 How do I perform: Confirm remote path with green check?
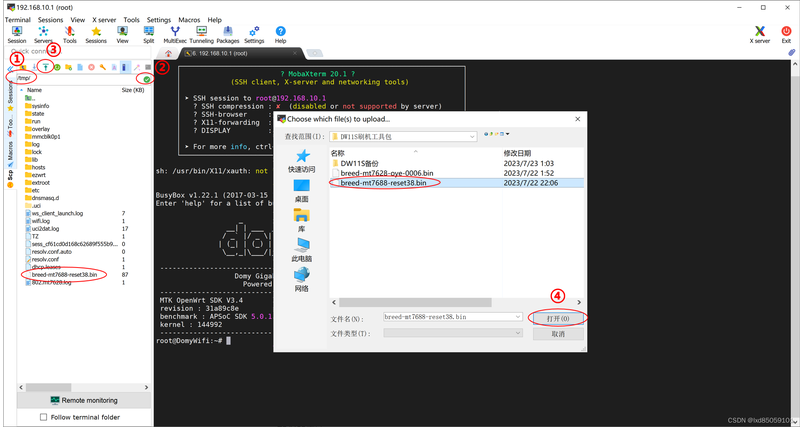click(147, 79)
